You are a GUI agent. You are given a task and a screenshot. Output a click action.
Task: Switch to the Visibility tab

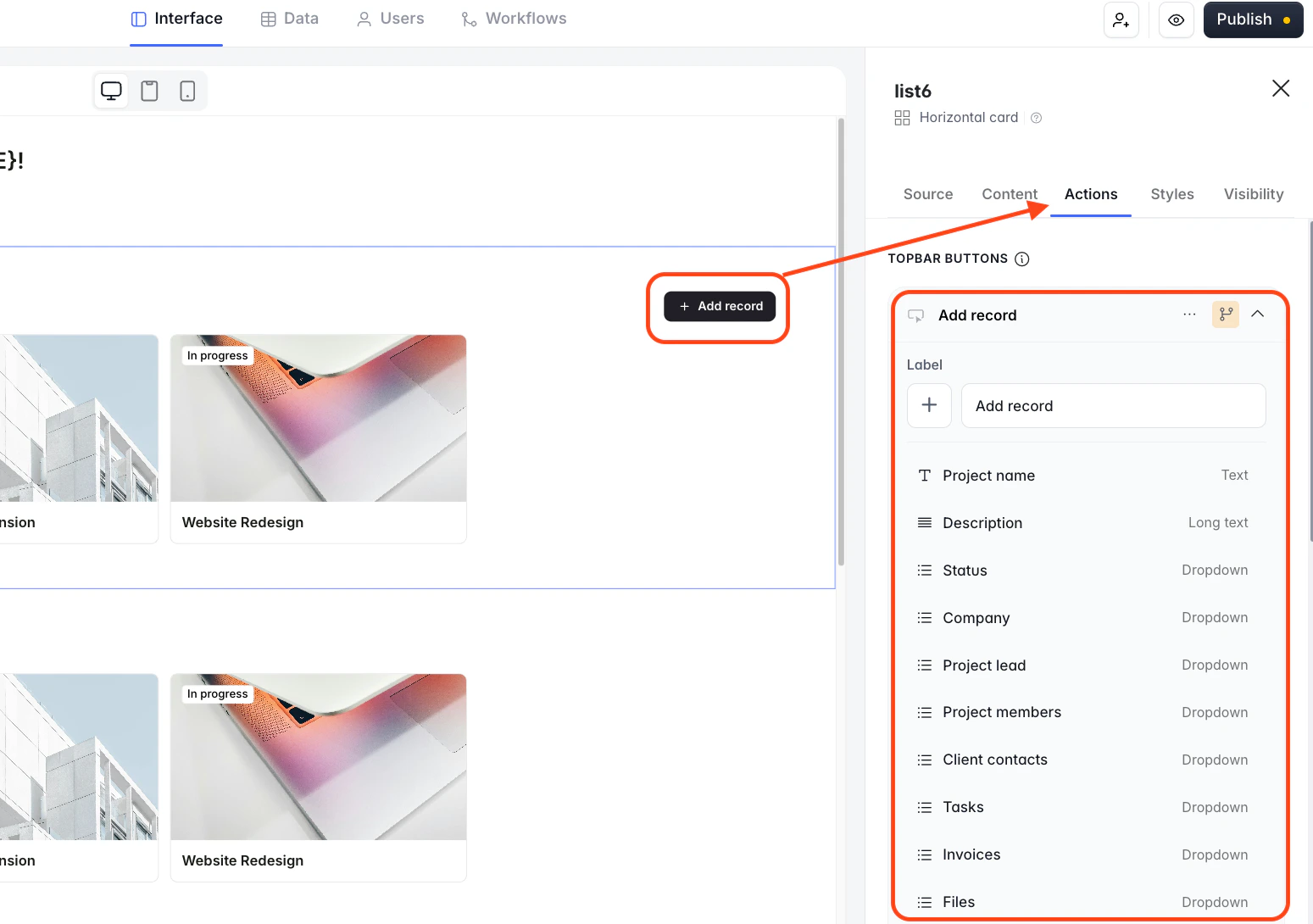1254,194
